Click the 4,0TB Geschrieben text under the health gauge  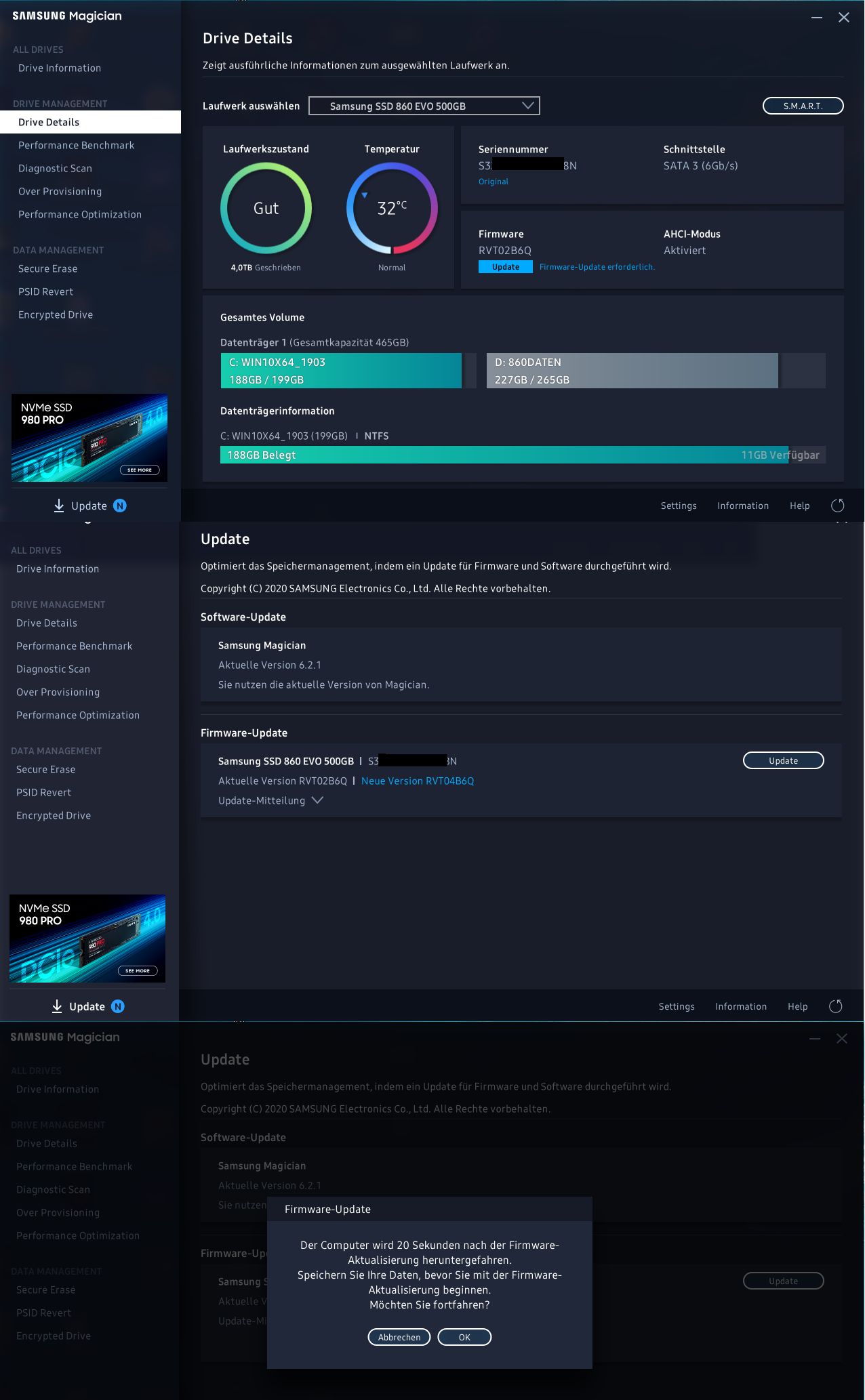[266, 268]
